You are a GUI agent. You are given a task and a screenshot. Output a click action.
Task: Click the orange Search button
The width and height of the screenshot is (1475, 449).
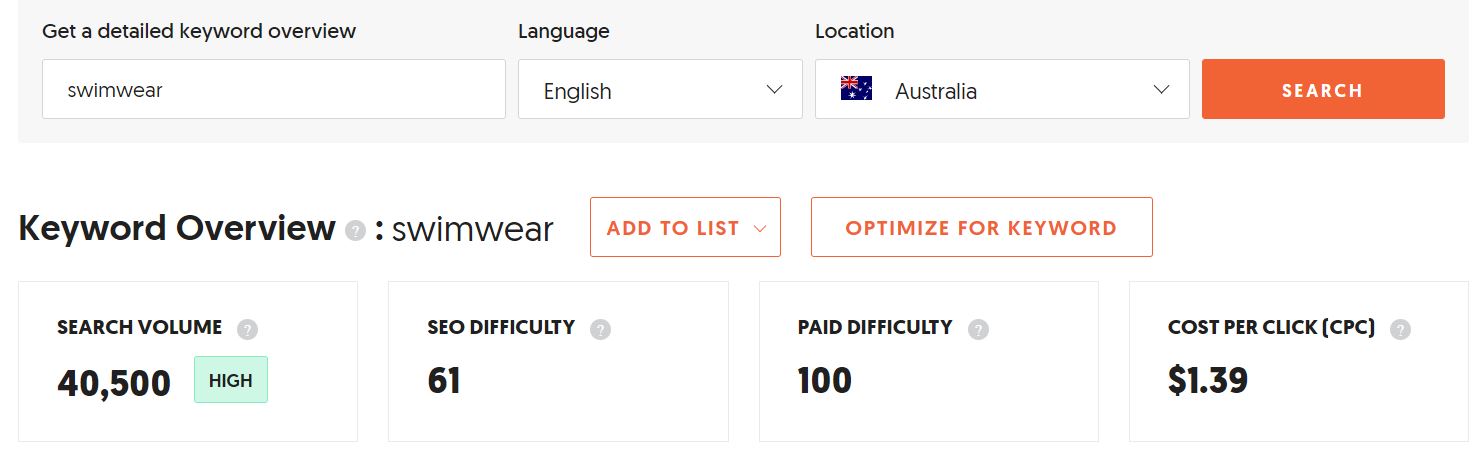point(1323,89)
